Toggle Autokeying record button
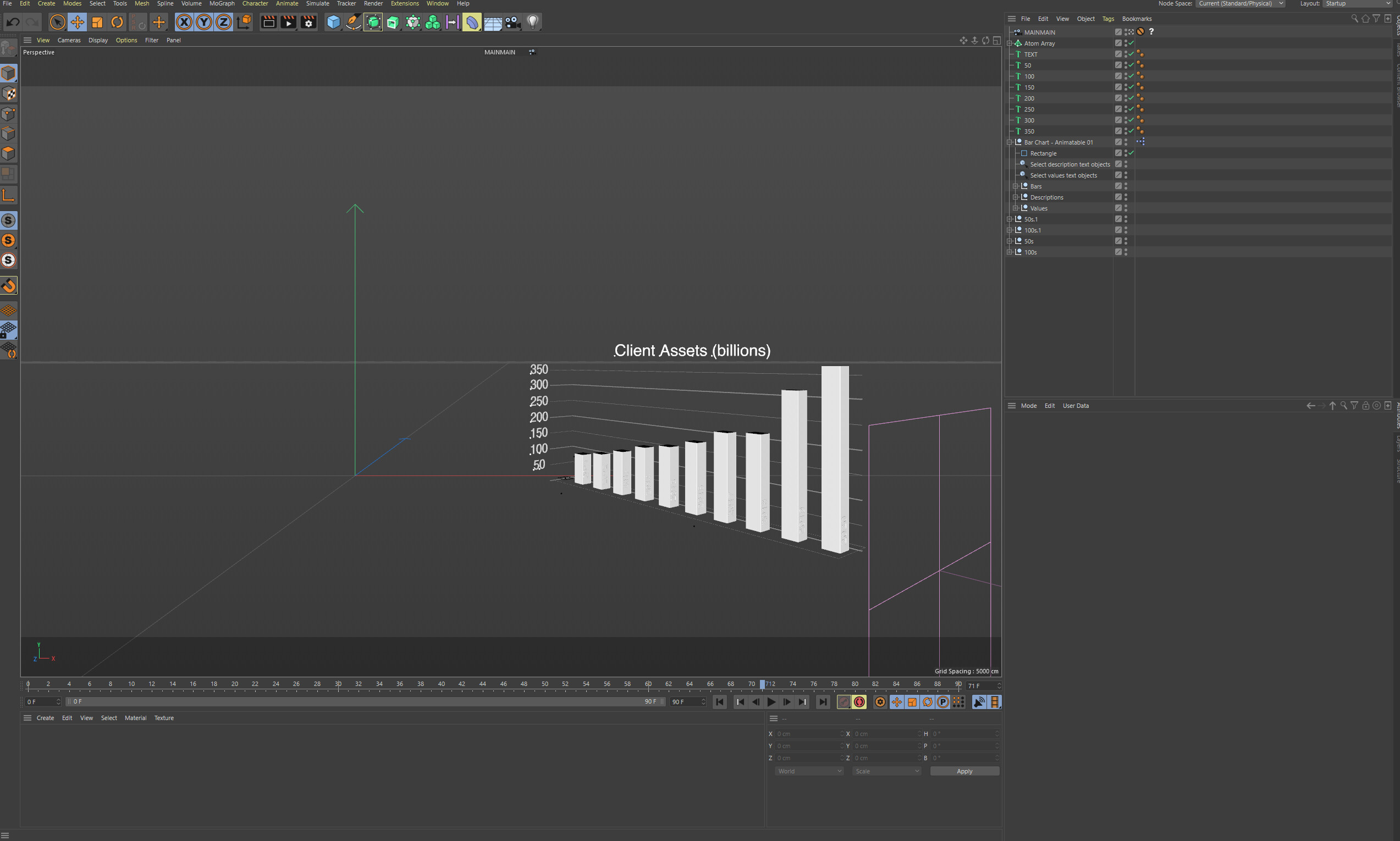Viewport: 1400px width, 841px height. pyautogui.click(x=859, y=702)
